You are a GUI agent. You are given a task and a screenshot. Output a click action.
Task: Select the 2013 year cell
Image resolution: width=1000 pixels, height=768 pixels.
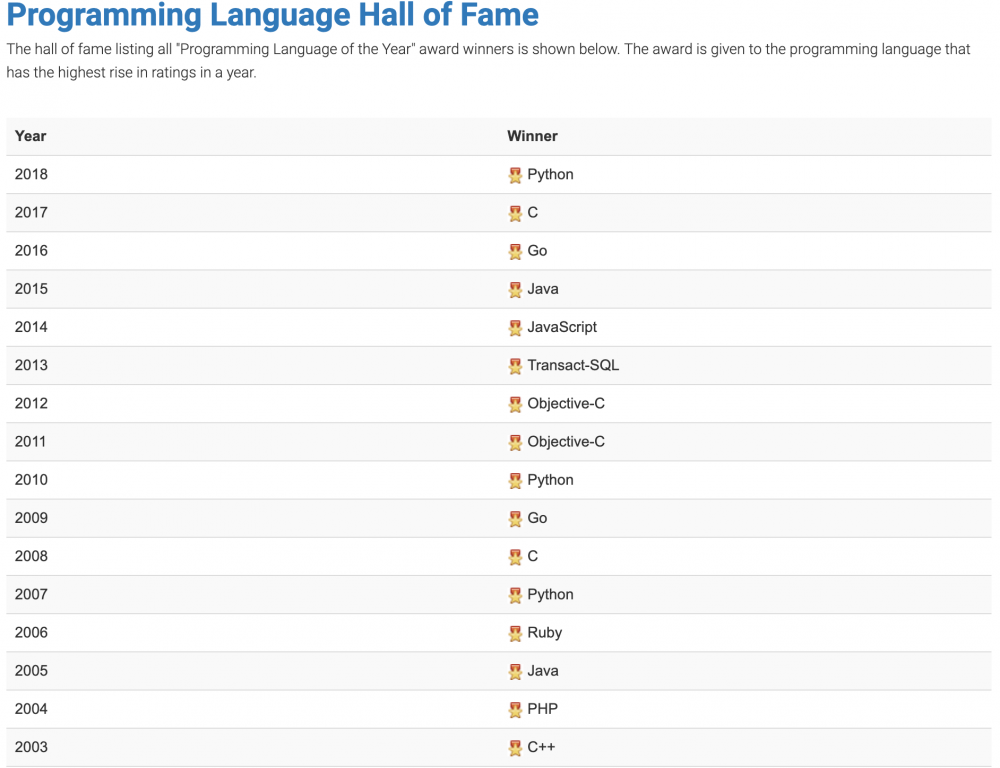coord(31,366)
